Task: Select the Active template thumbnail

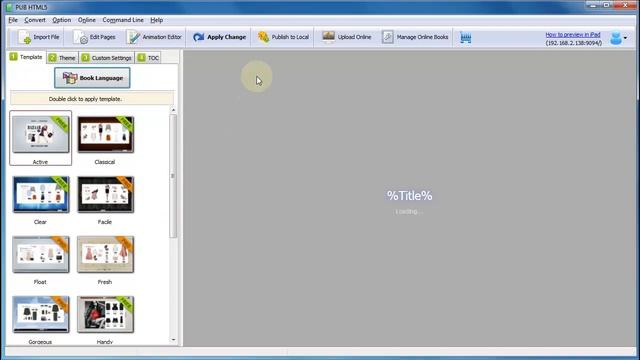Action: (x=40, y=135)
